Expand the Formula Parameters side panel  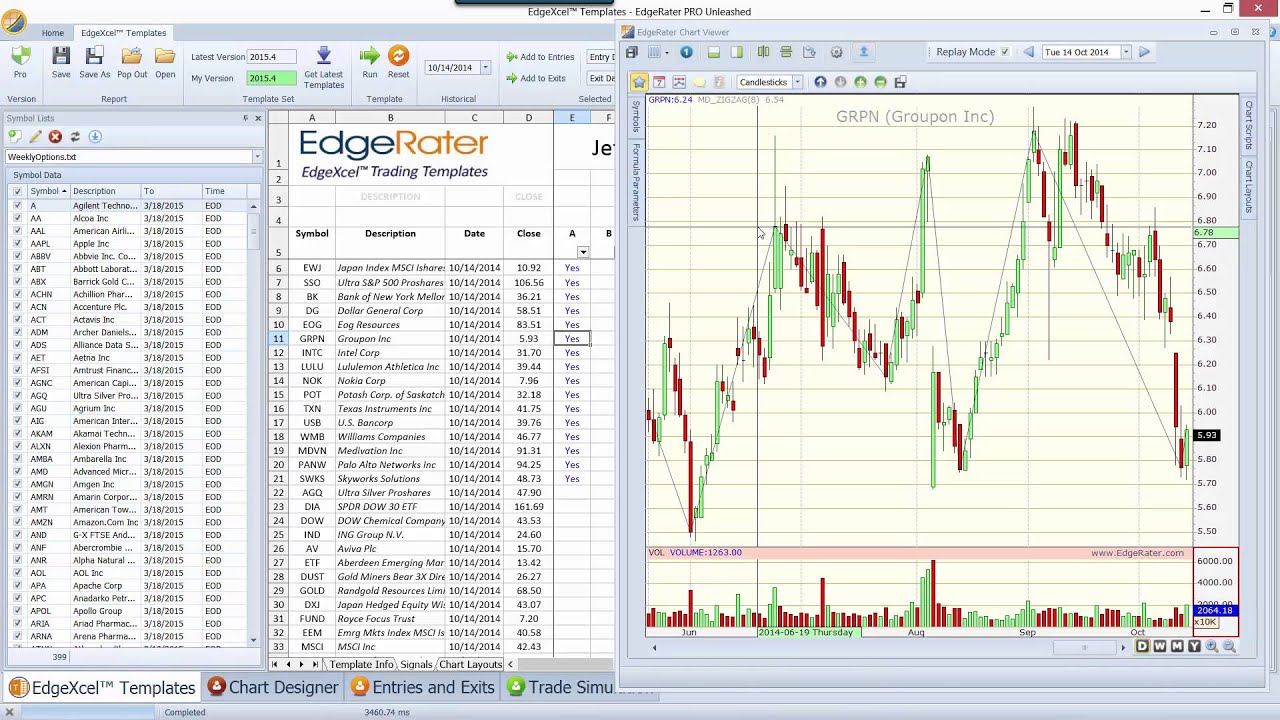(635, 182)
